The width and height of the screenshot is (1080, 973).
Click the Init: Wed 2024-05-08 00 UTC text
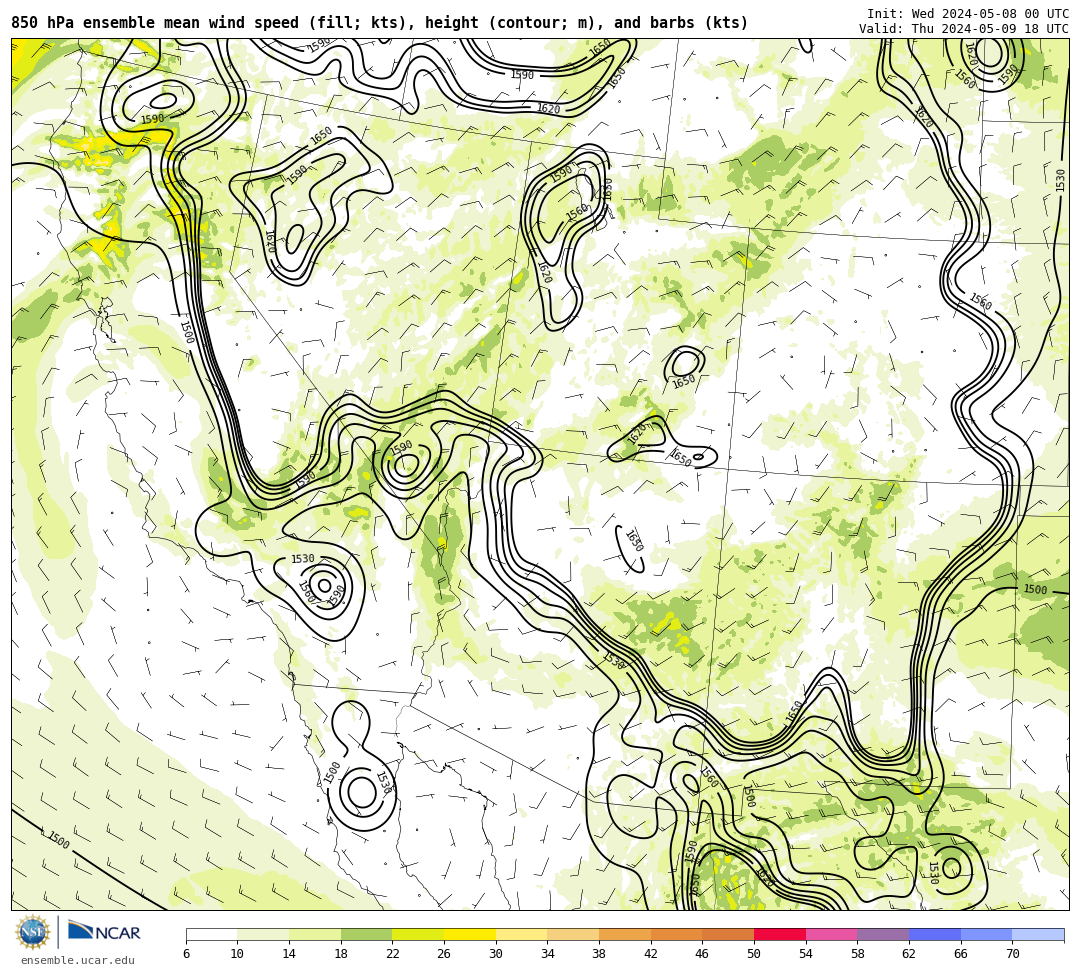(x=968, y=14)
